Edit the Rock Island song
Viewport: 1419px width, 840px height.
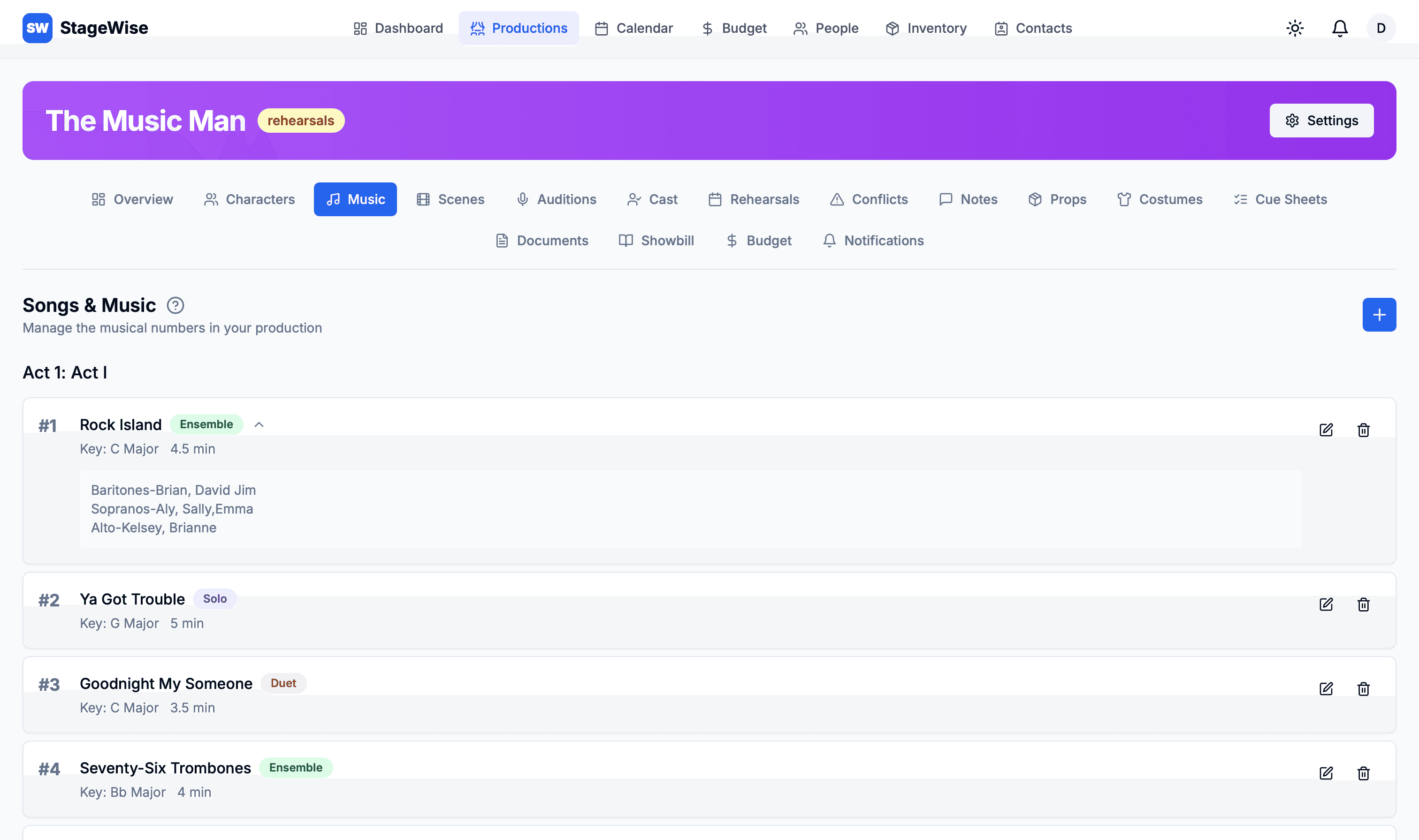tap(1326, 430)
